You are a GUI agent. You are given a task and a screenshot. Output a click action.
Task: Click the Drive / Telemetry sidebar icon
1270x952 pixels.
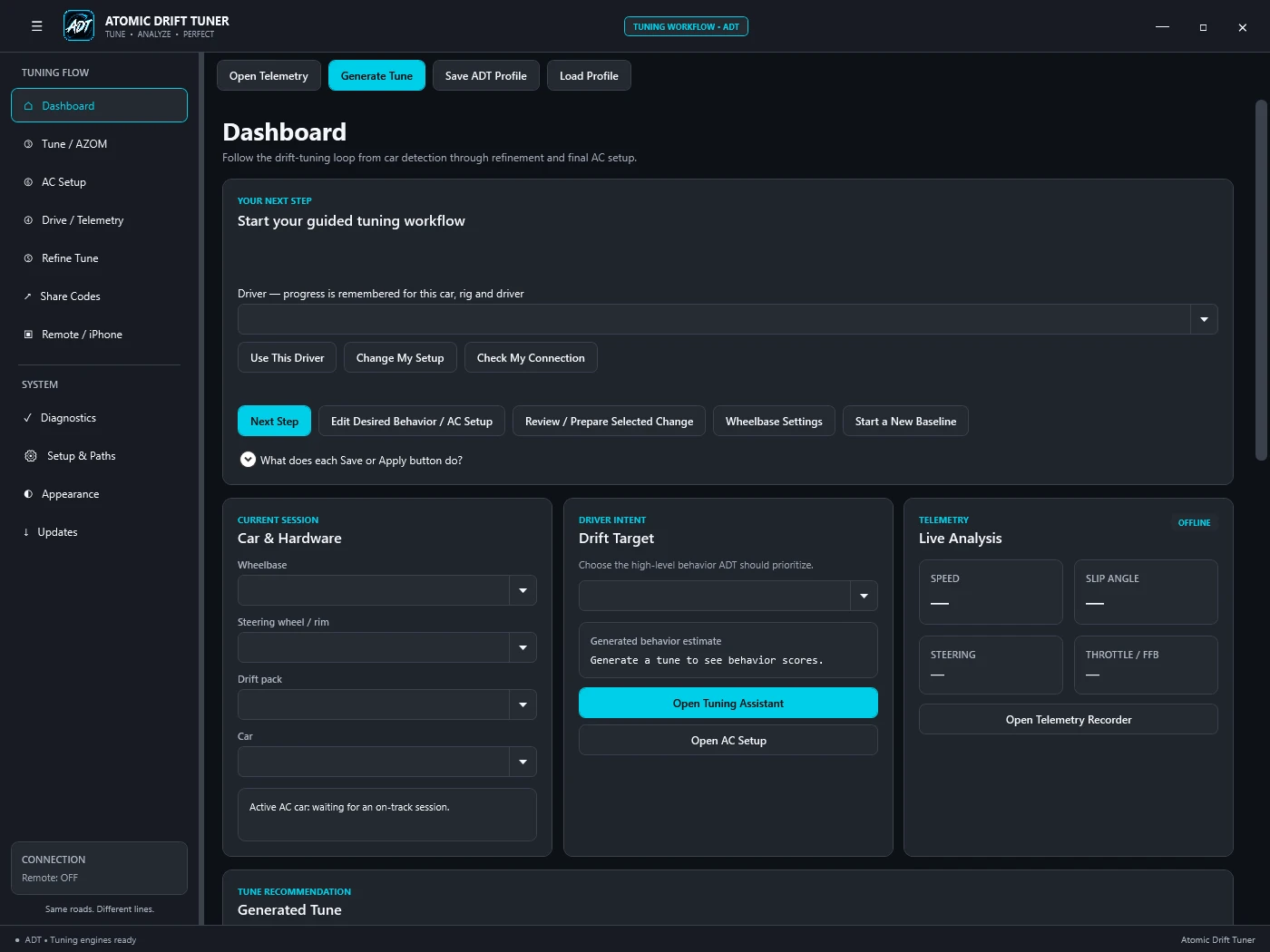(x=28, y=220)
